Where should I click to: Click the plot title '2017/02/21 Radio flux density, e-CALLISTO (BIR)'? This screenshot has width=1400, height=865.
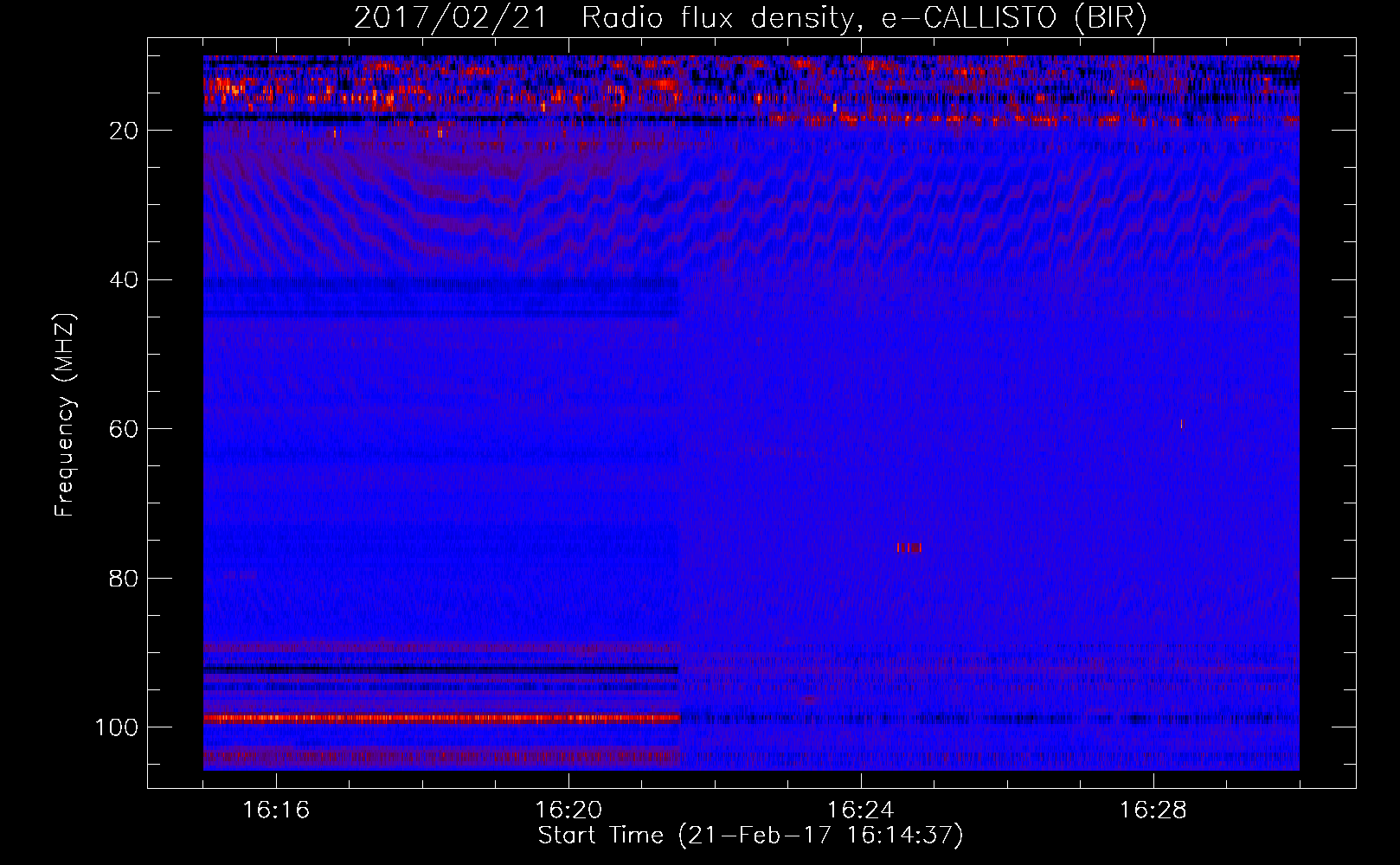point(750,18)
